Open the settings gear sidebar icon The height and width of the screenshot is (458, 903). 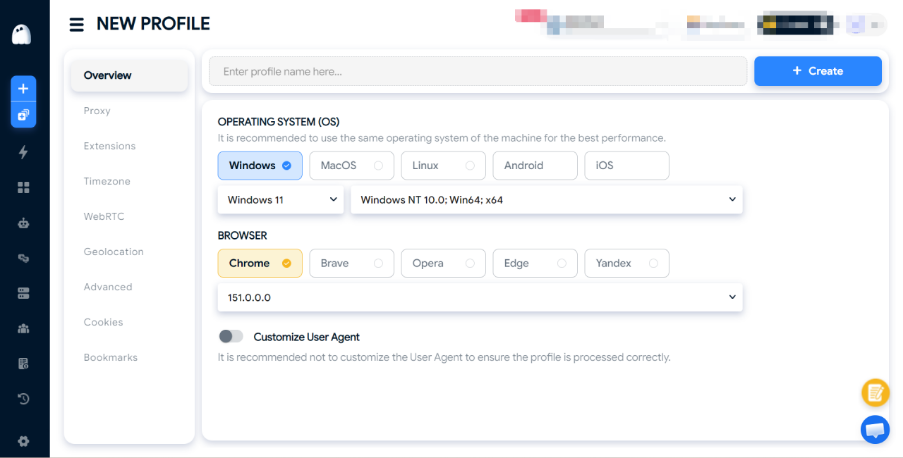23,441
